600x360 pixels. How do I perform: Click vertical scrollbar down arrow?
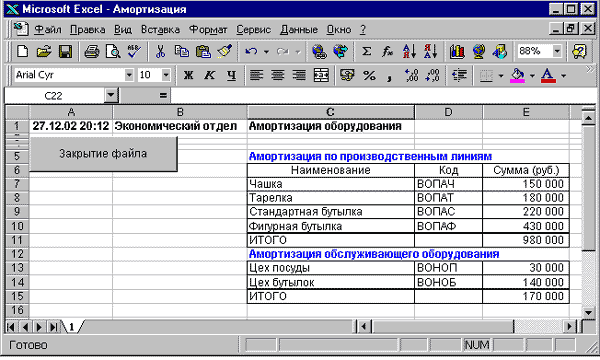coord(589,312)
